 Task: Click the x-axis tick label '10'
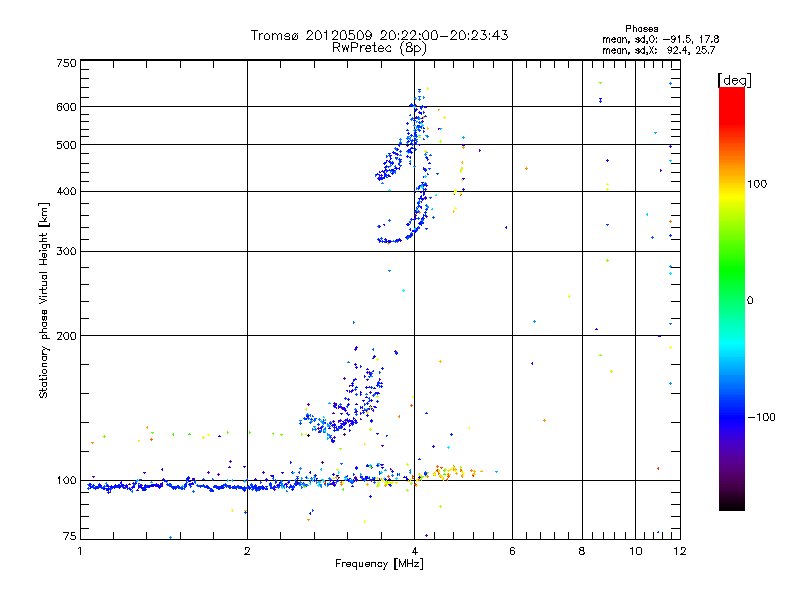click(636, 551)
